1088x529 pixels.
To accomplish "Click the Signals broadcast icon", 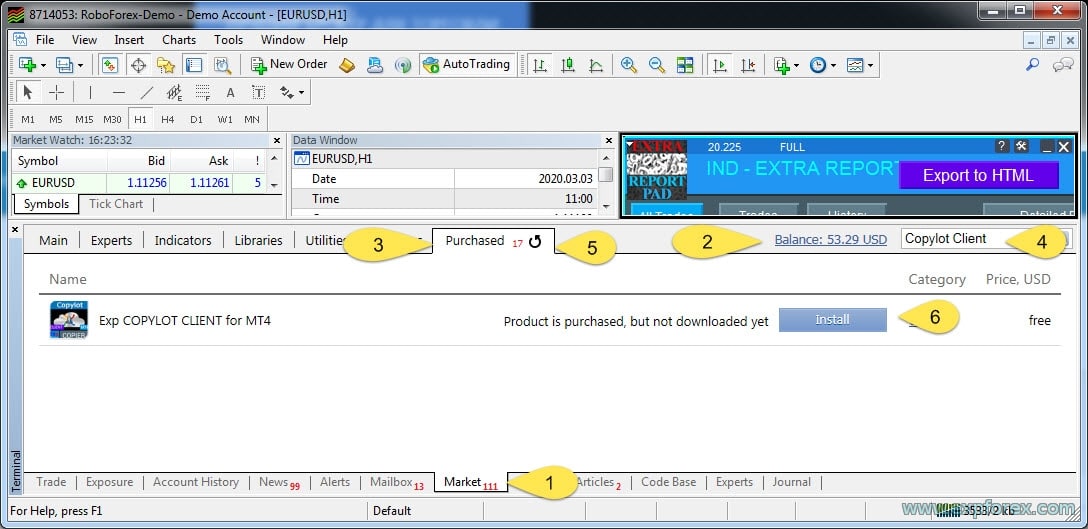I will [402, 65].
